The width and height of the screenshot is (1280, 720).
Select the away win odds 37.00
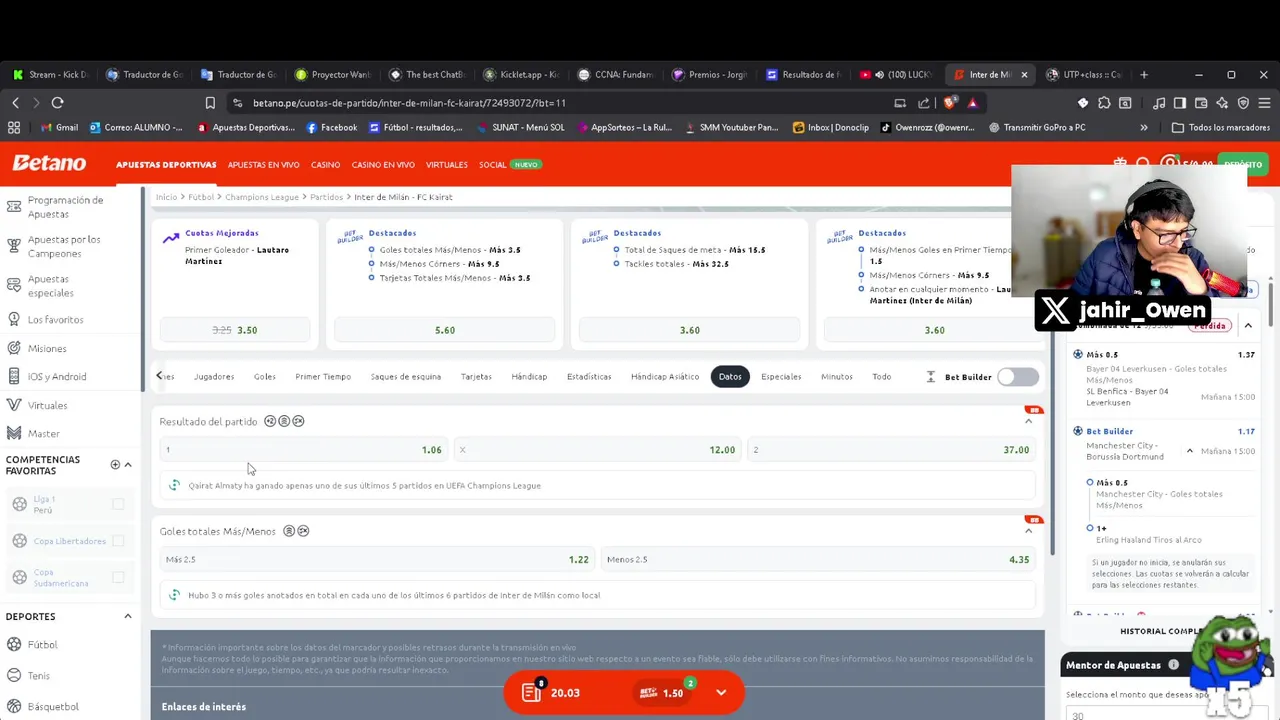(891, 450)
